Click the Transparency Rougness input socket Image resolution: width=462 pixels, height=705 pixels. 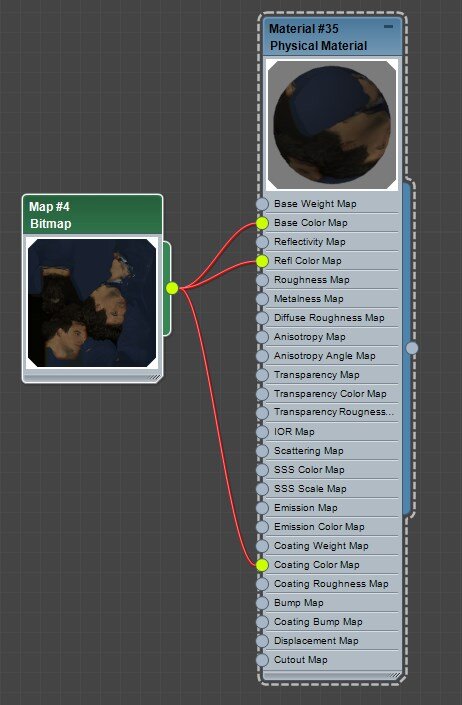[262, 413]
